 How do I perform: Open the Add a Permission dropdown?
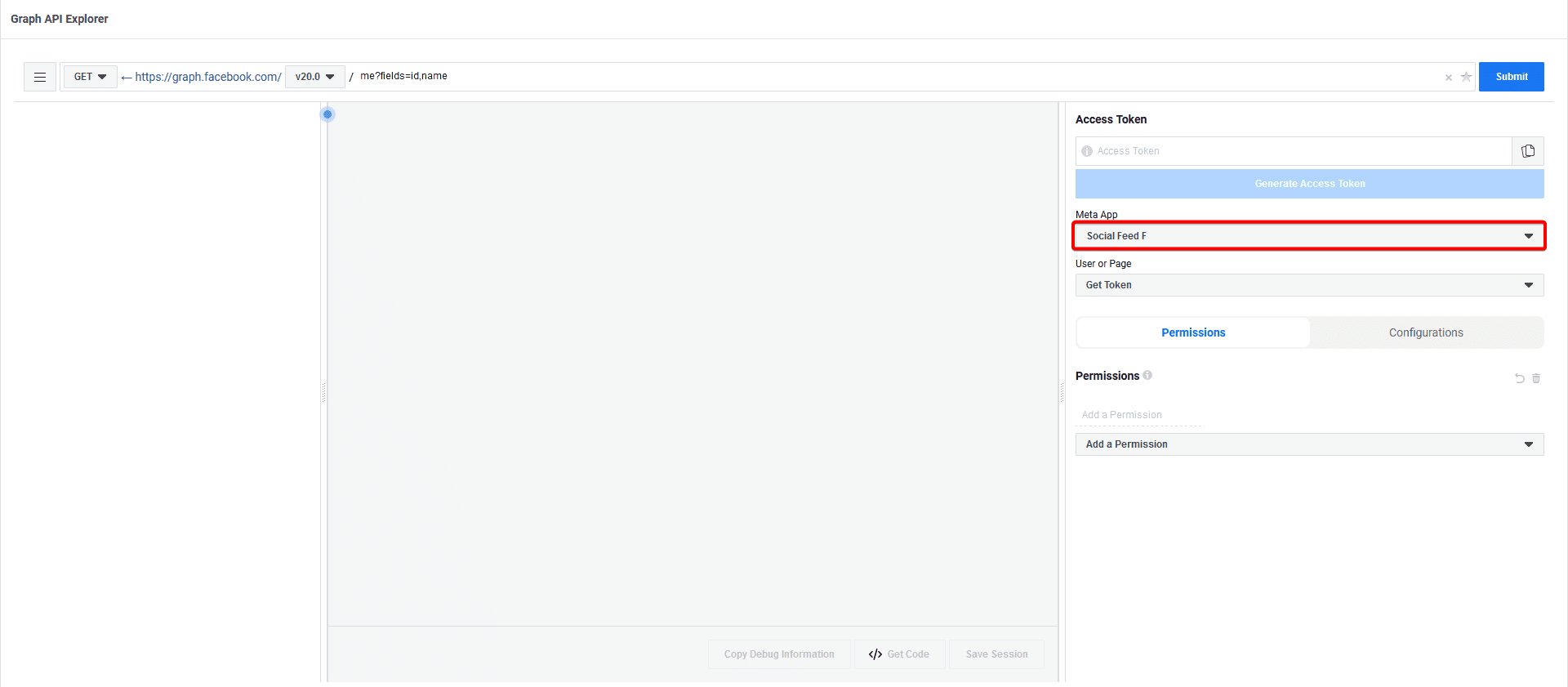(x=1308, y=444)
